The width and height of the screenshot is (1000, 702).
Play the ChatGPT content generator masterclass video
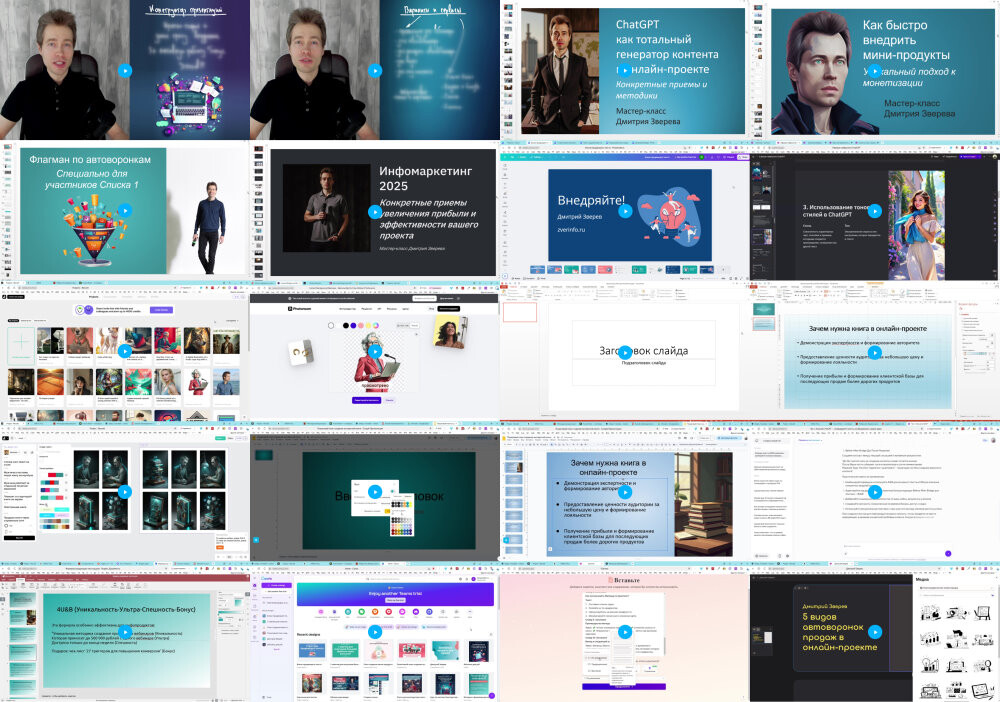pyautogui.click(x=624, y=70)
